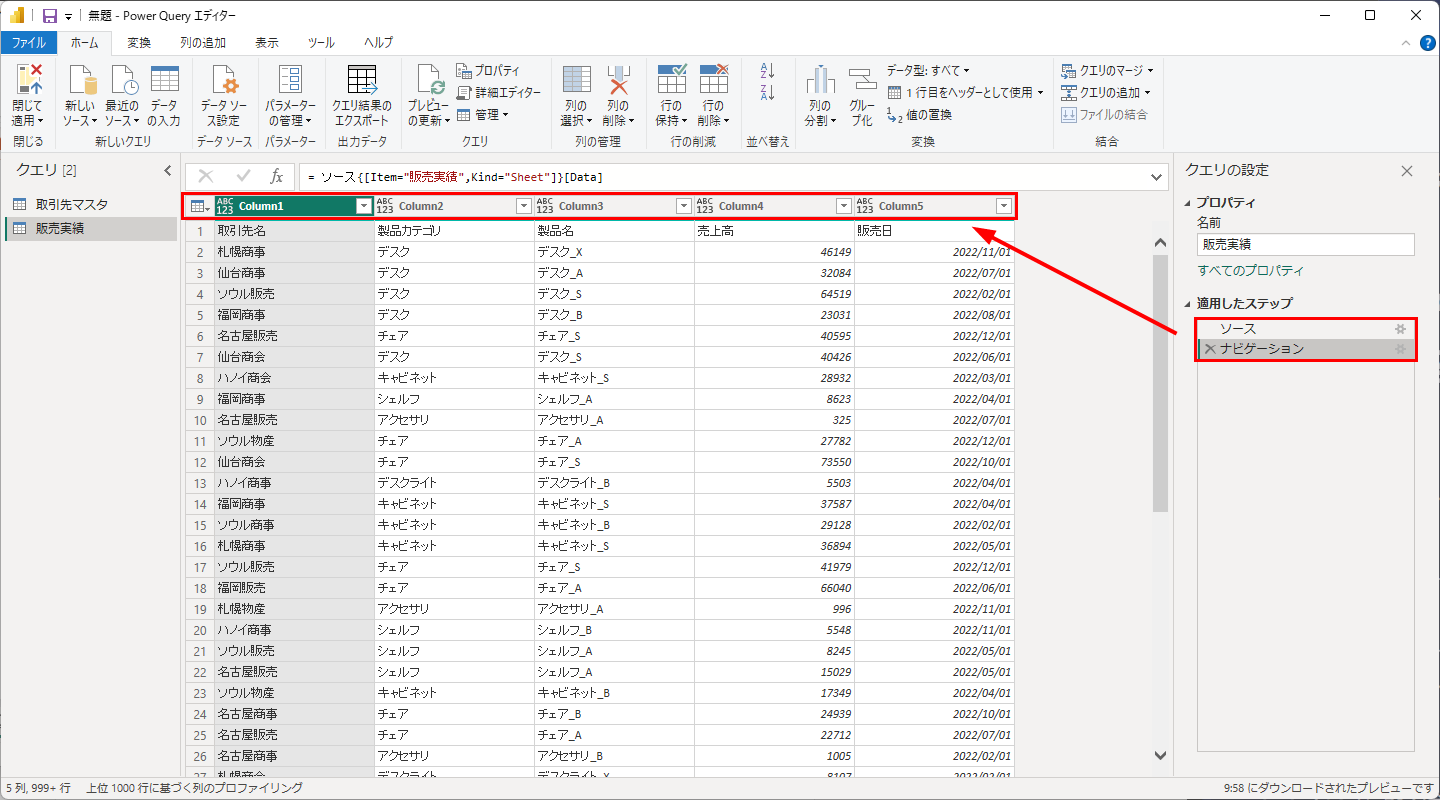This screenshot has height=800, width=1440.
Task: Open the quick access toolbar dropdown arrow
Action: tap(68, 16)
